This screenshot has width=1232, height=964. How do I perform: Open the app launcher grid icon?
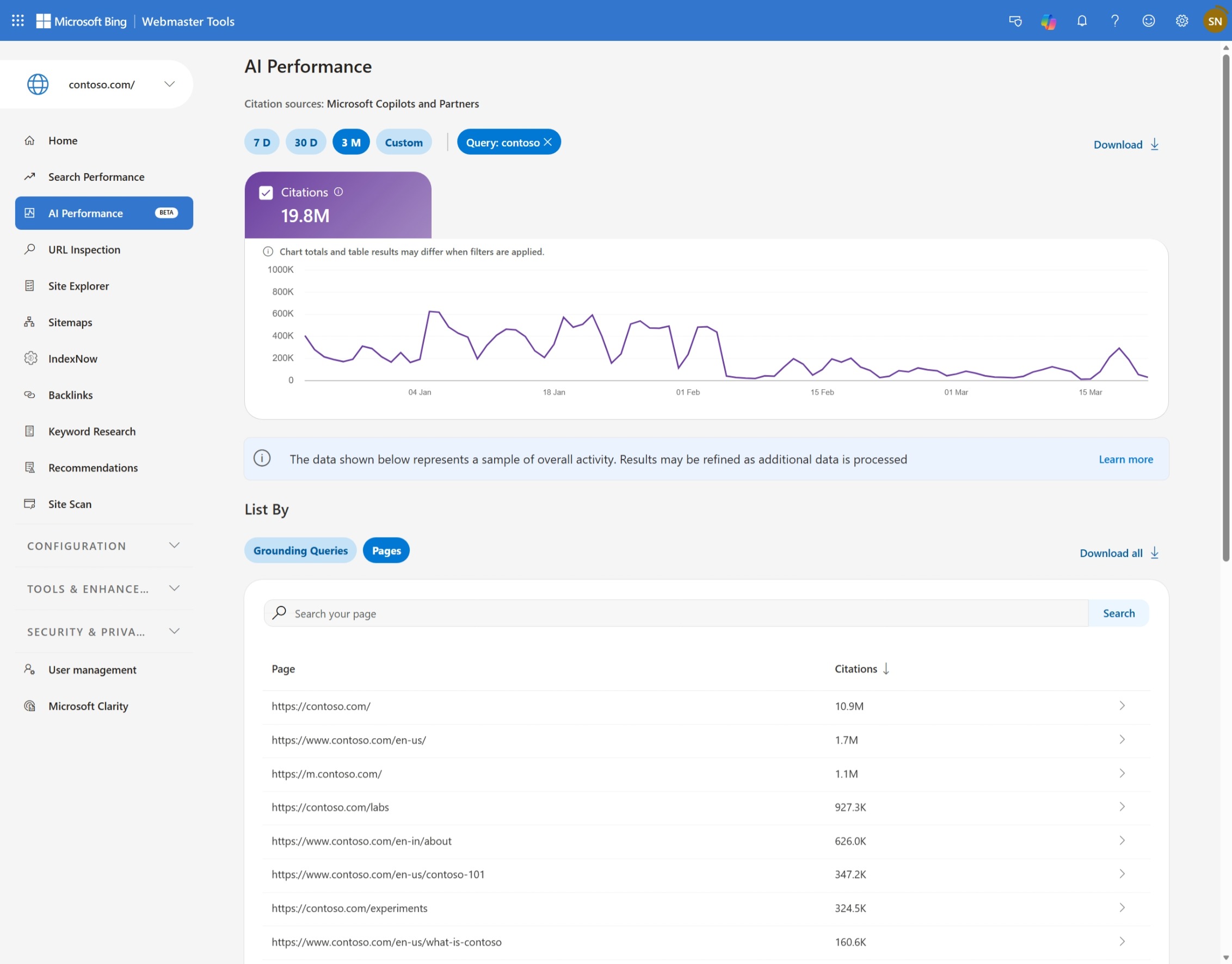(17, 21)
